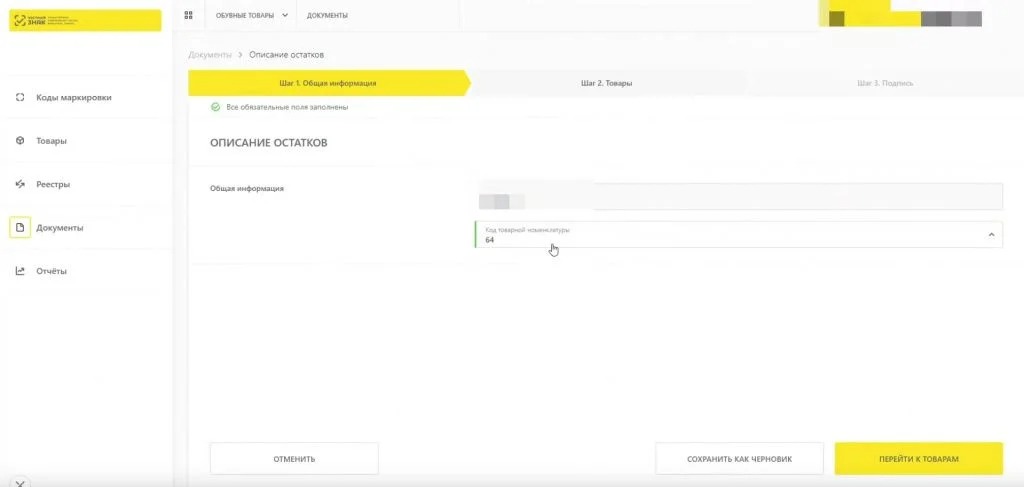Click the blurred user profile area
This screenshot has height=487, width=1024.
901,14
